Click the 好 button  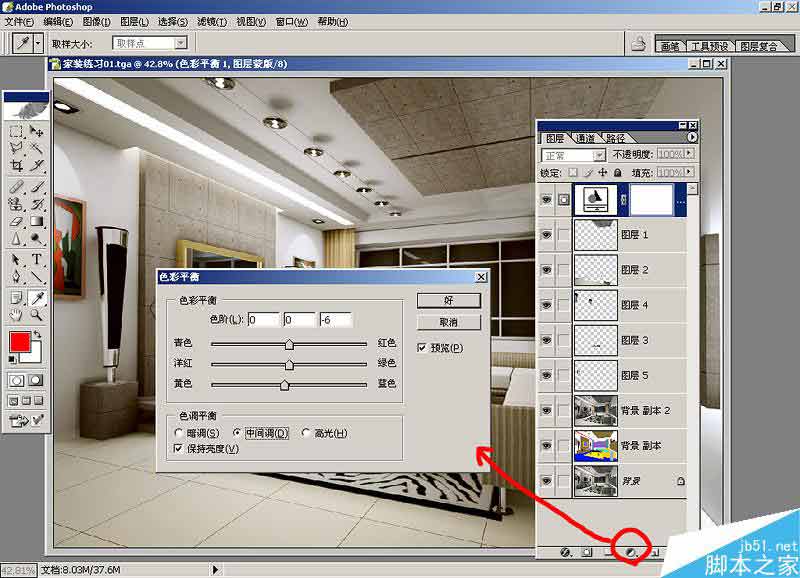(448, 300)
